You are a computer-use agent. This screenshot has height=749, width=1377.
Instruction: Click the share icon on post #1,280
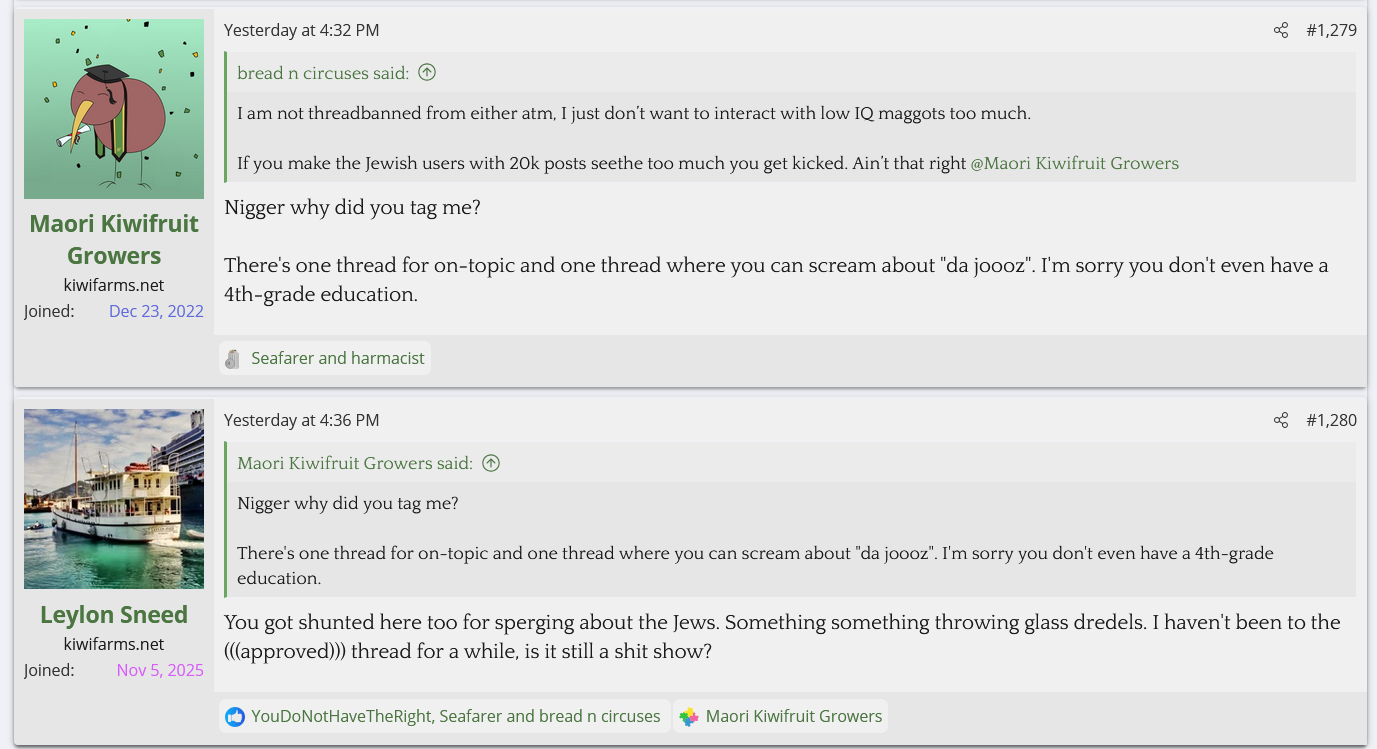tap(1281, 420)
